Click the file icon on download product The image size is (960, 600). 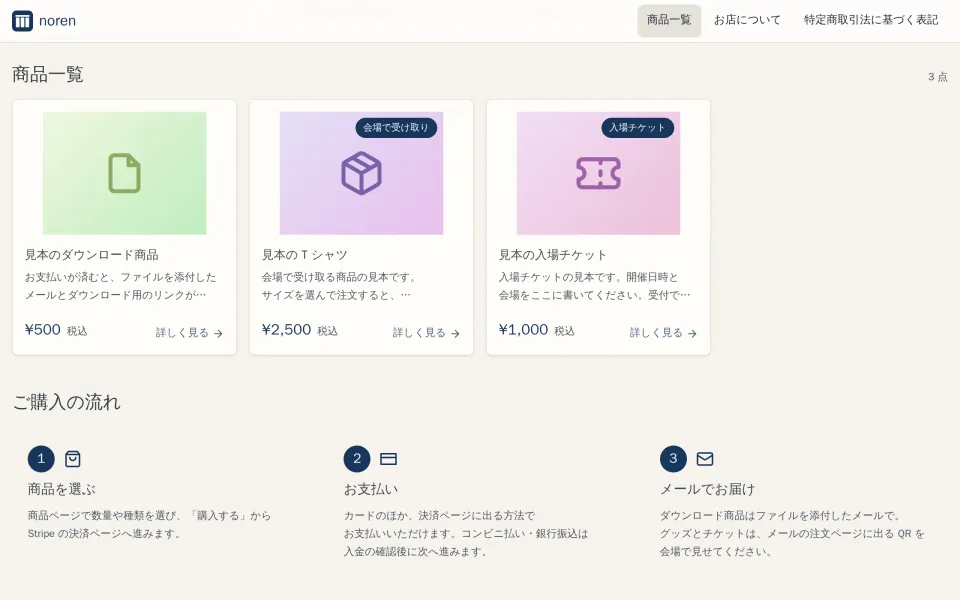click(124, 173)
